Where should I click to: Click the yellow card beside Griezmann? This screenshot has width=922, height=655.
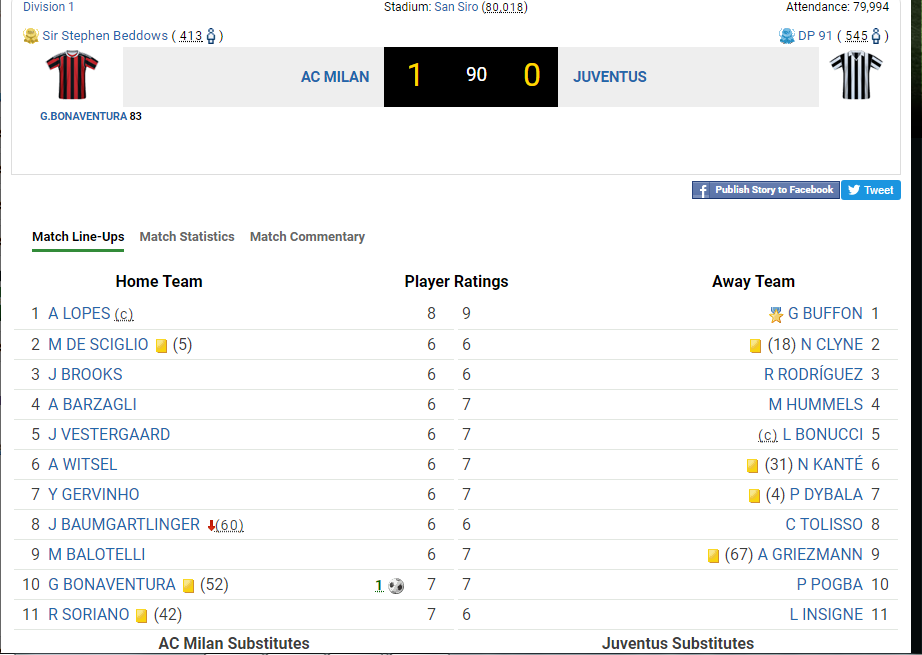tap(714, 556)
